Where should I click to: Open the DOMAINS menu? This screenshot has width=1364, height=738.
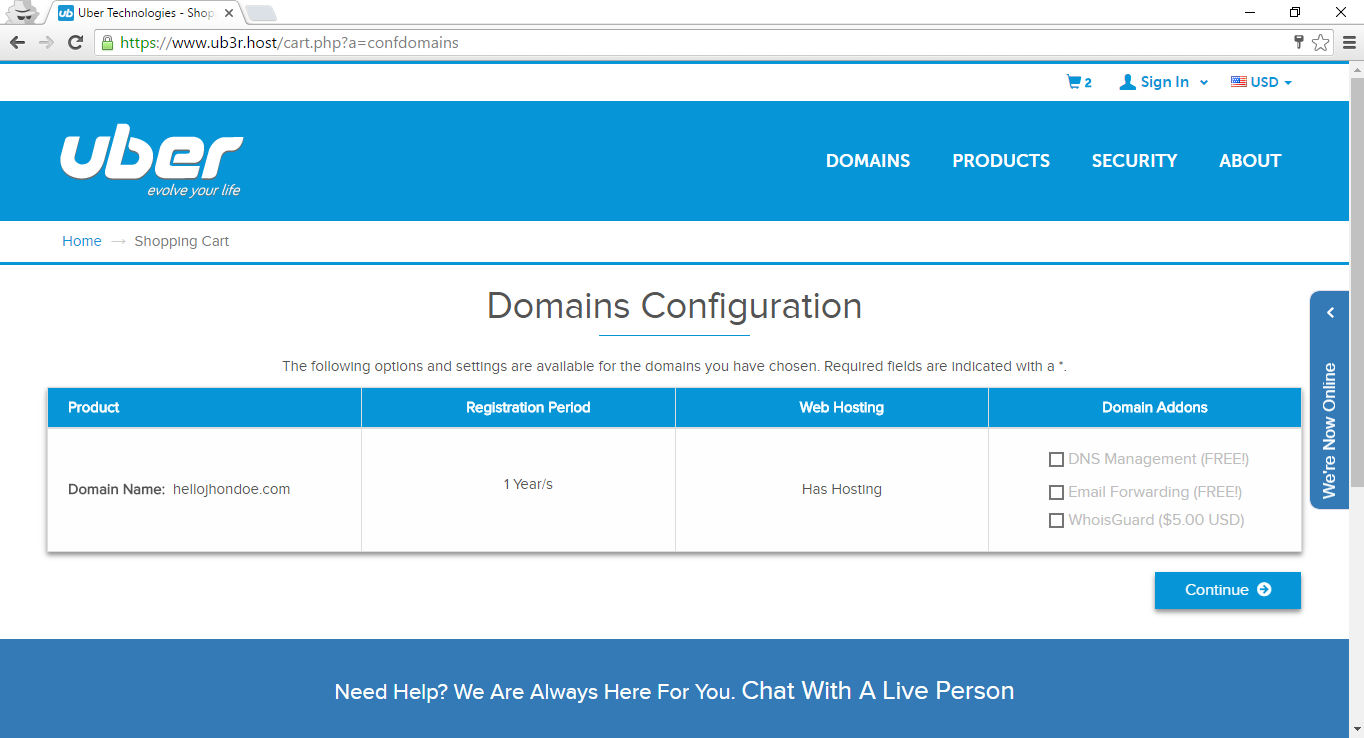click(868, 161)
